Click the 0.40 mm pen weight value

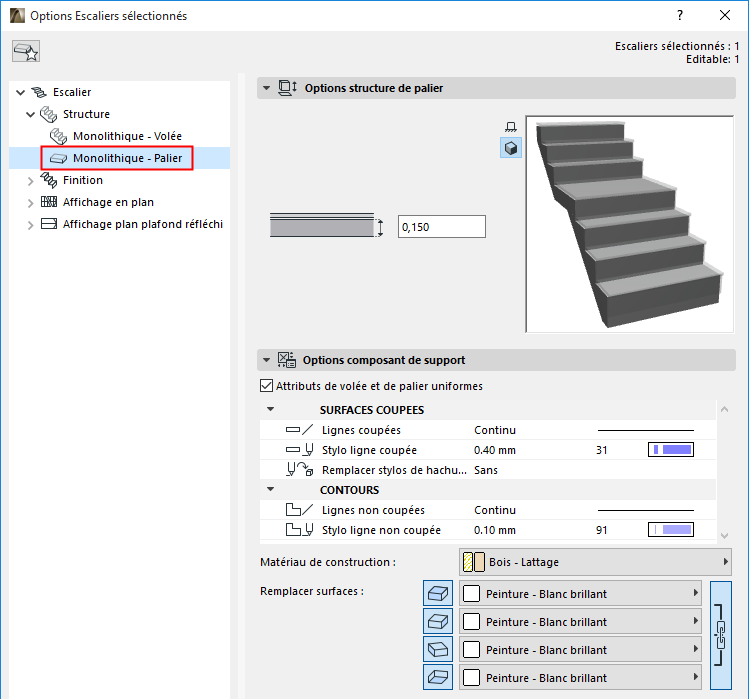click(x=494, y=450)
